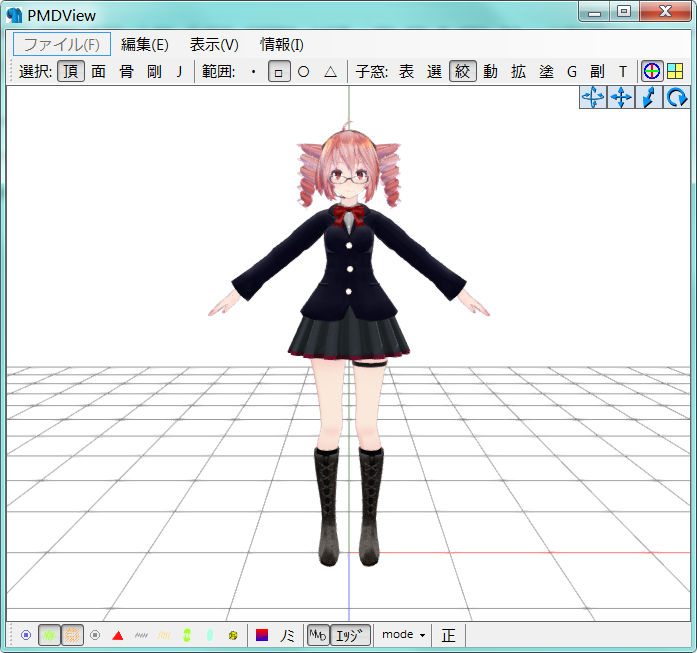This screenshot has width=697, height=653.
Task: Select the rotate view circular arrow icon
Action: [x=677, y=97]
